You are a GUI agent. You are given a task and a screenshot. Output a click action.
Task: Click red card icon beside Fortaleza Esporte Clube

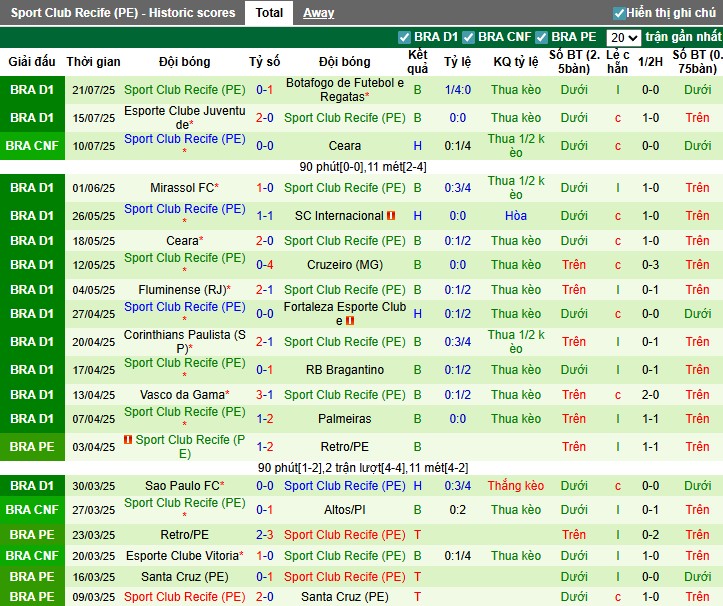click(x=350, y=321)
